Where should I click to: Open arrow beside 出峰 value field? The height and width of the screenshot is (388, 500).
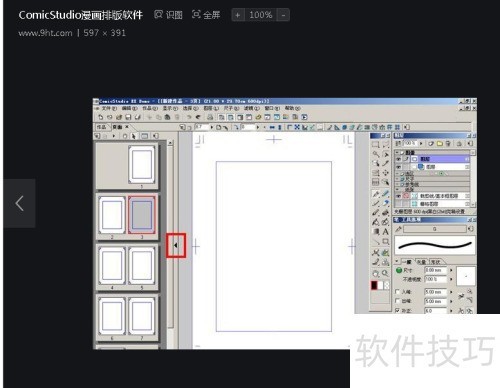(x=451, y=301)
